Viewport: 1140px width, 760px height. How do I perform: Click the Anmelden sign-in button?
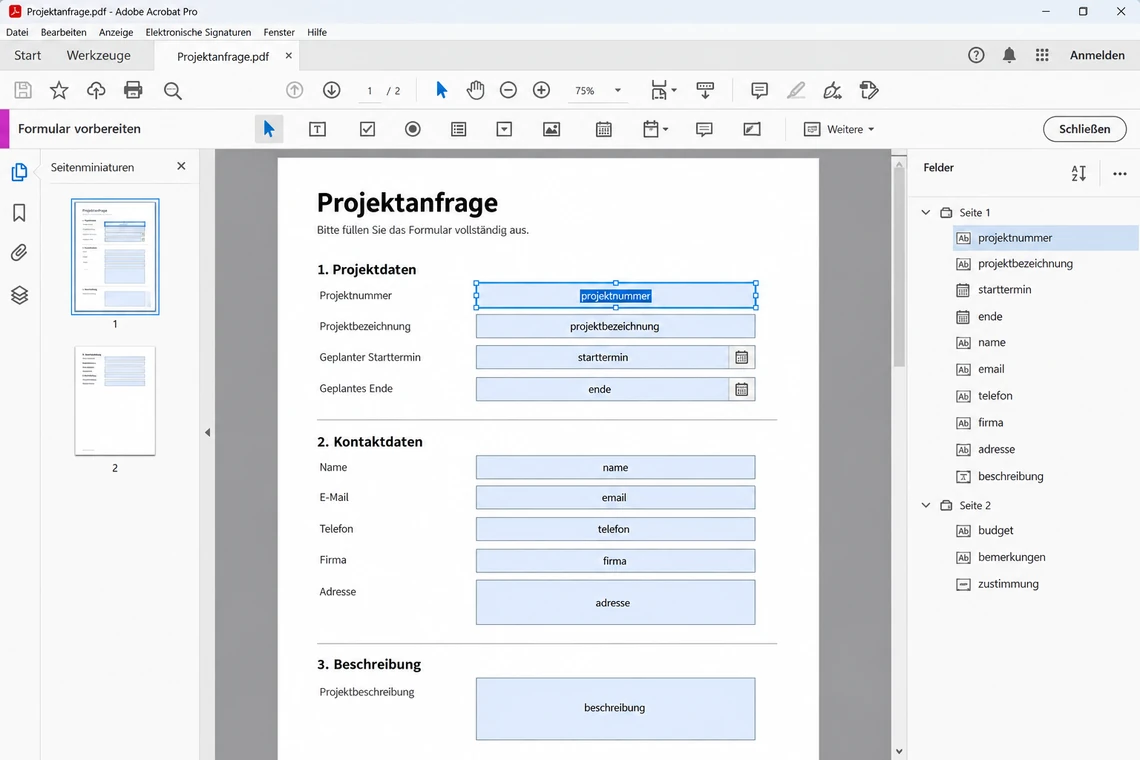tap(1097, 55)
